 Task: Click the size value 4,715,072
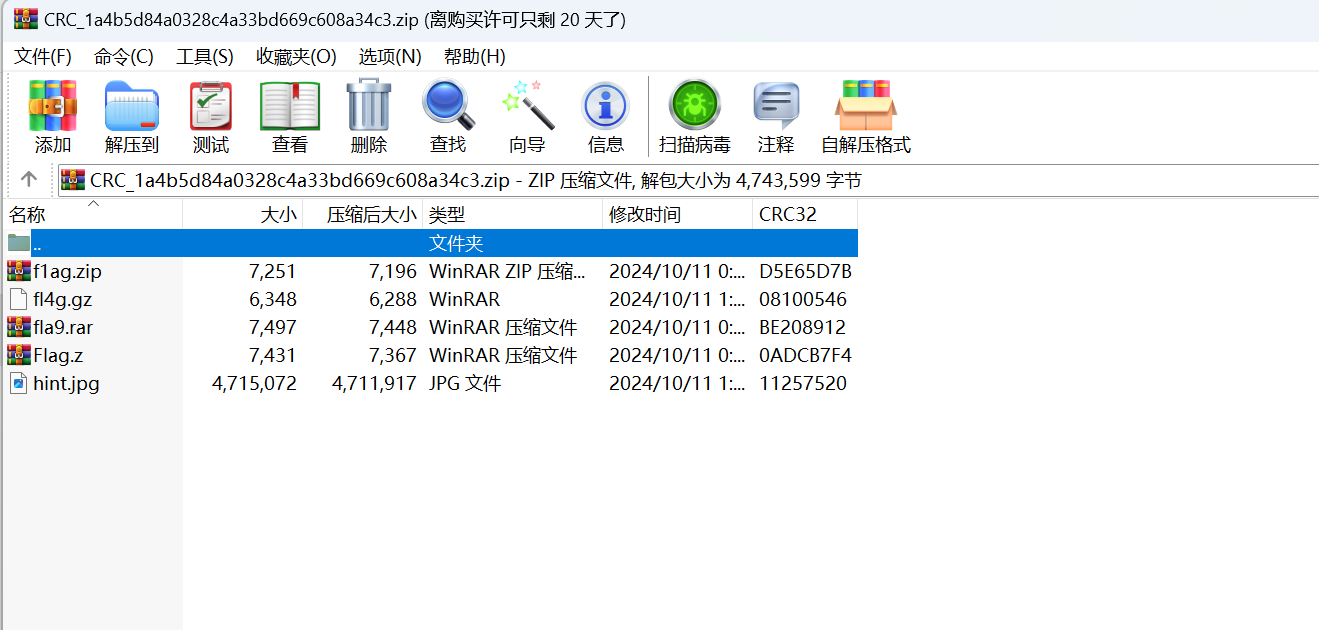click(x=254, y=383)
